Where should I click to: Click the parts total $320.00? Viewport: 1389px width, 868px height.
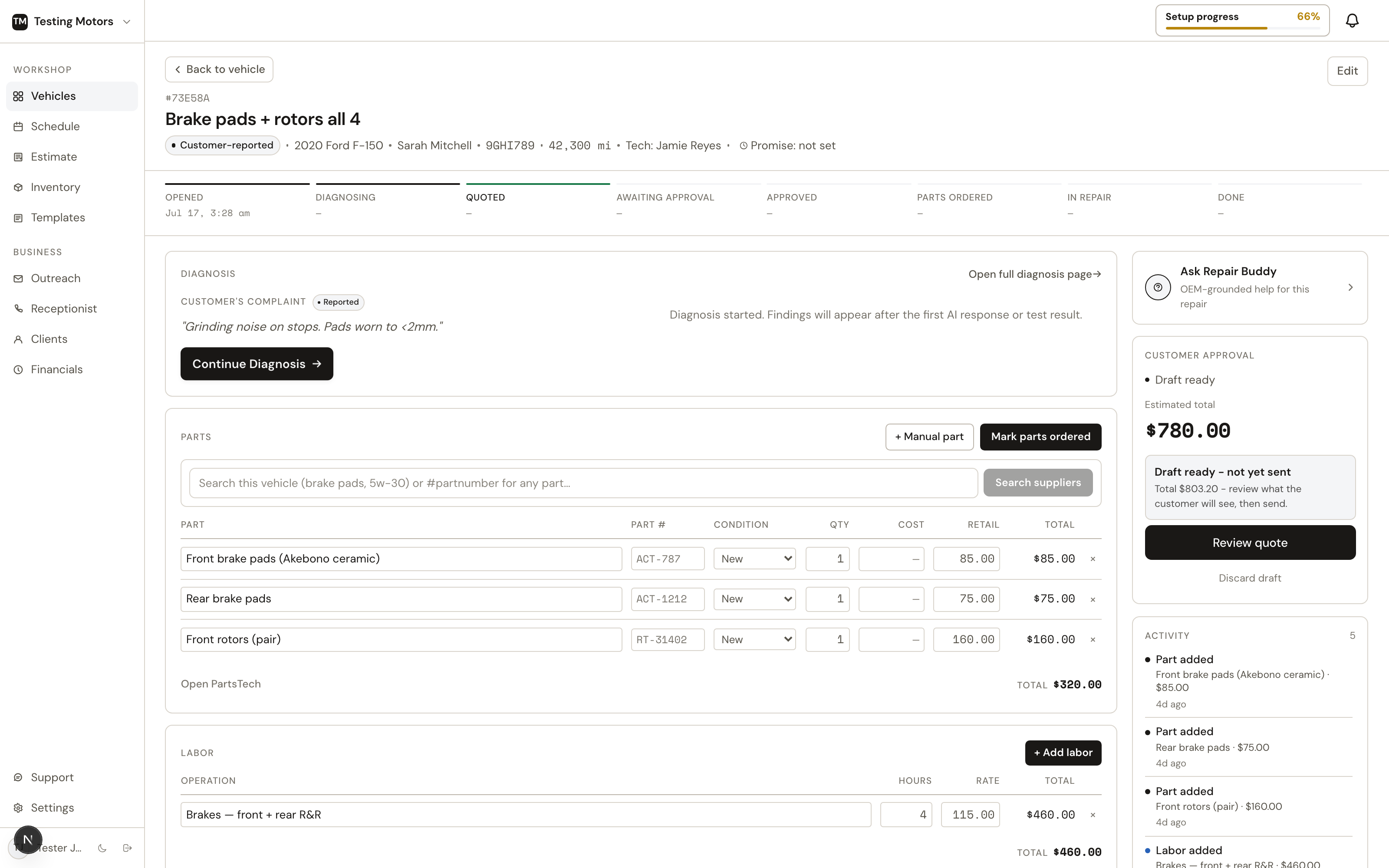coord(1077,685)
